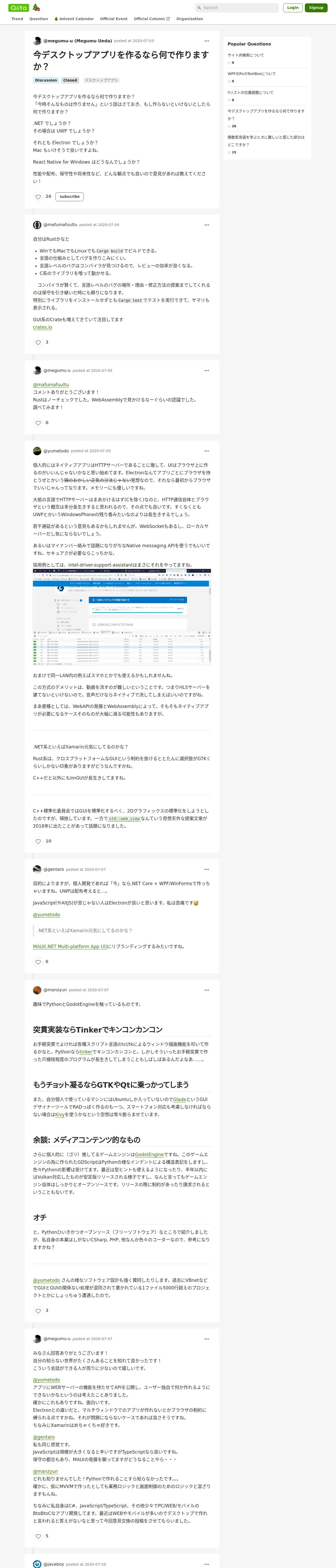This screenshot has height=1568, width=336.
Task: Open popular question 関数型言語を学ぶときに難しいと感じた部分
Action: [266, 141]
